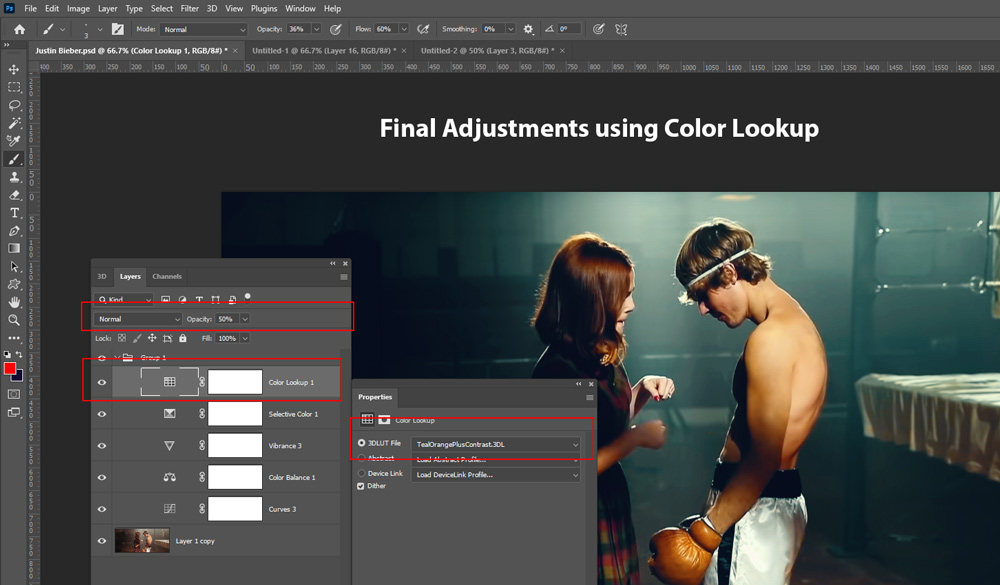This screenshot has height=585, width=1000.
Task: Select the Rectangular Marquee tool
Action: click(x=14, y=87)
